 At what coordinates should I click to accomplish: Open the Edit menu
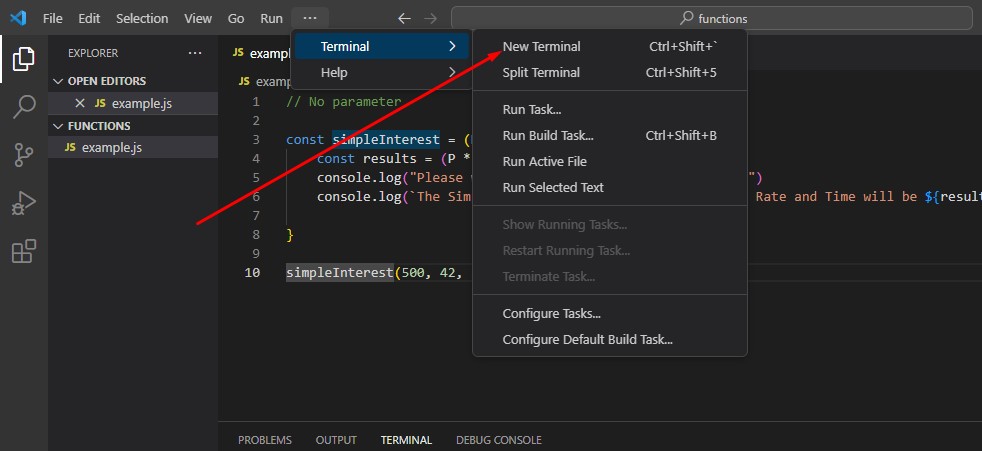(x=89, y=19)
